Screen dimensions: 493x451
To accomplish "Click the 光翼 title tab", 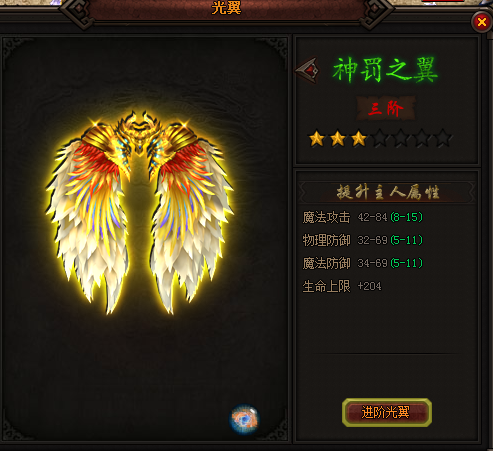I will pos(226,8).
